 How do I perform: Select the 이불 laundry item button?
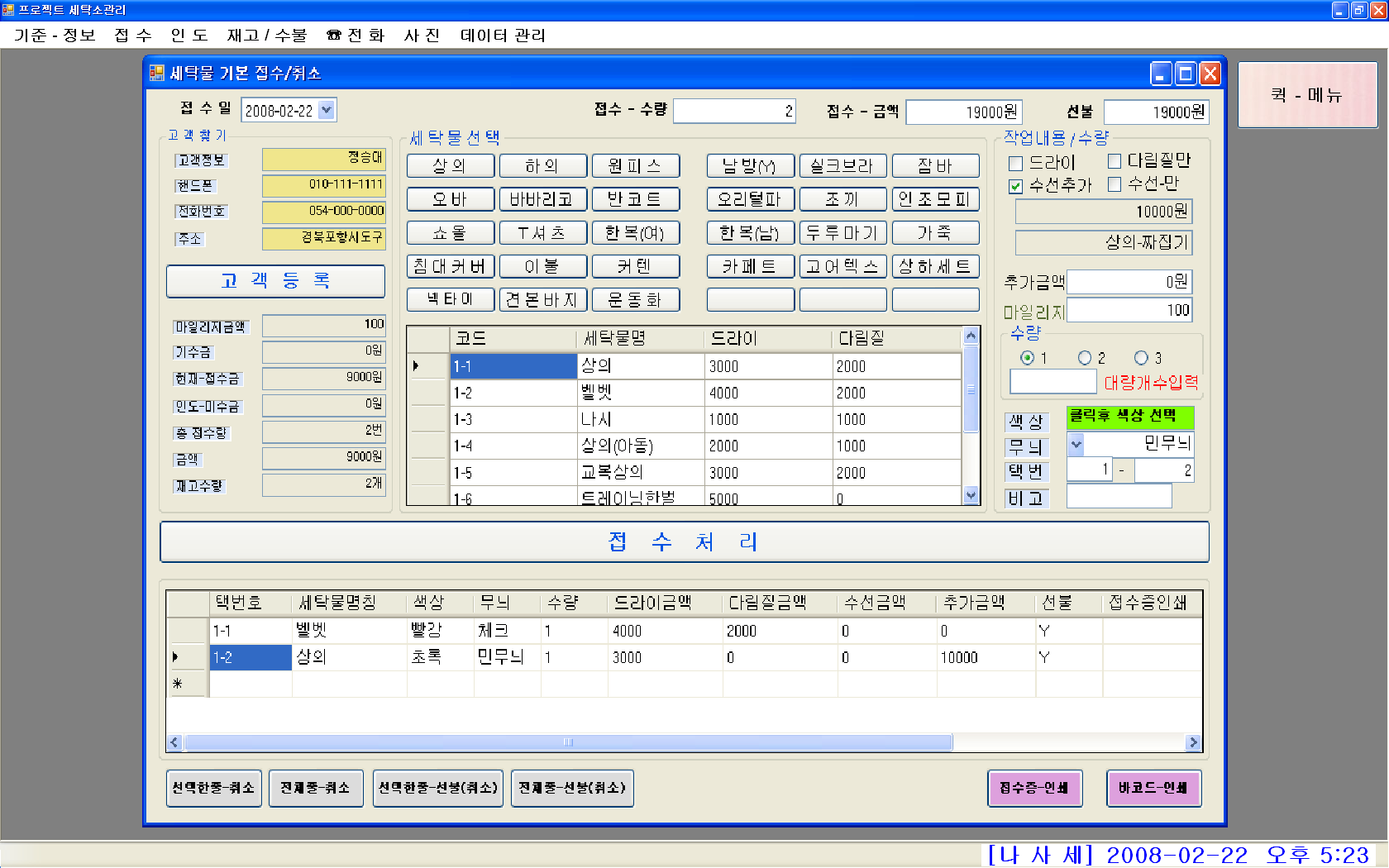coord(543,266)
